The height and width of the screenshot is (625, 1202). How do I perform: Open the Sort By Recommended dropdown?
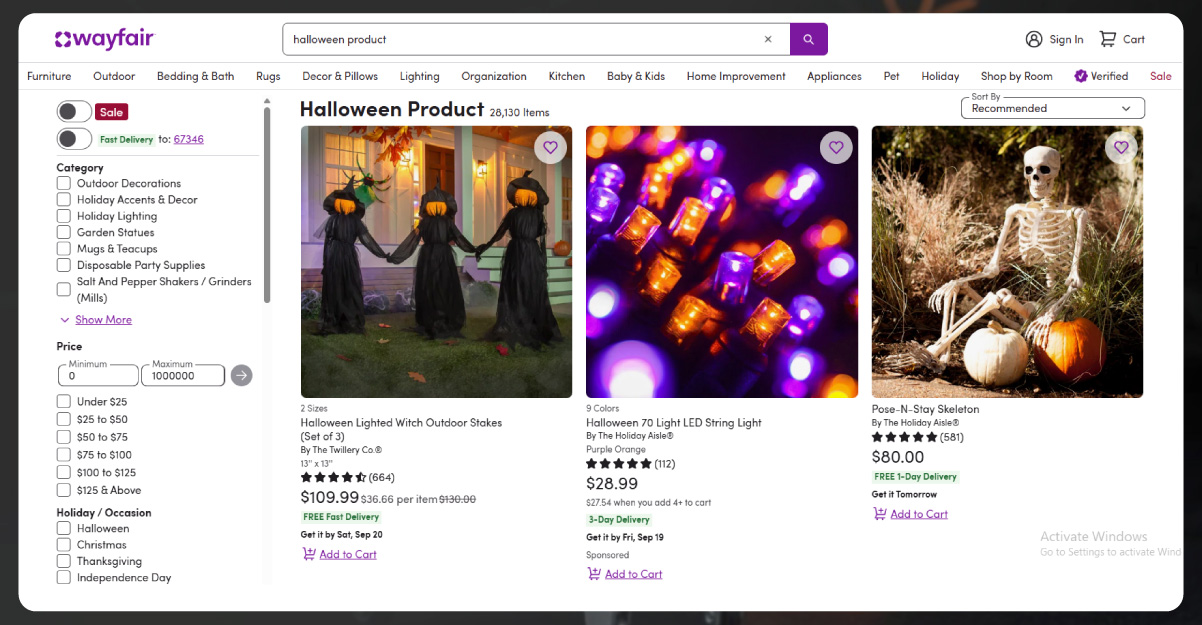[x=1052, y=107]
